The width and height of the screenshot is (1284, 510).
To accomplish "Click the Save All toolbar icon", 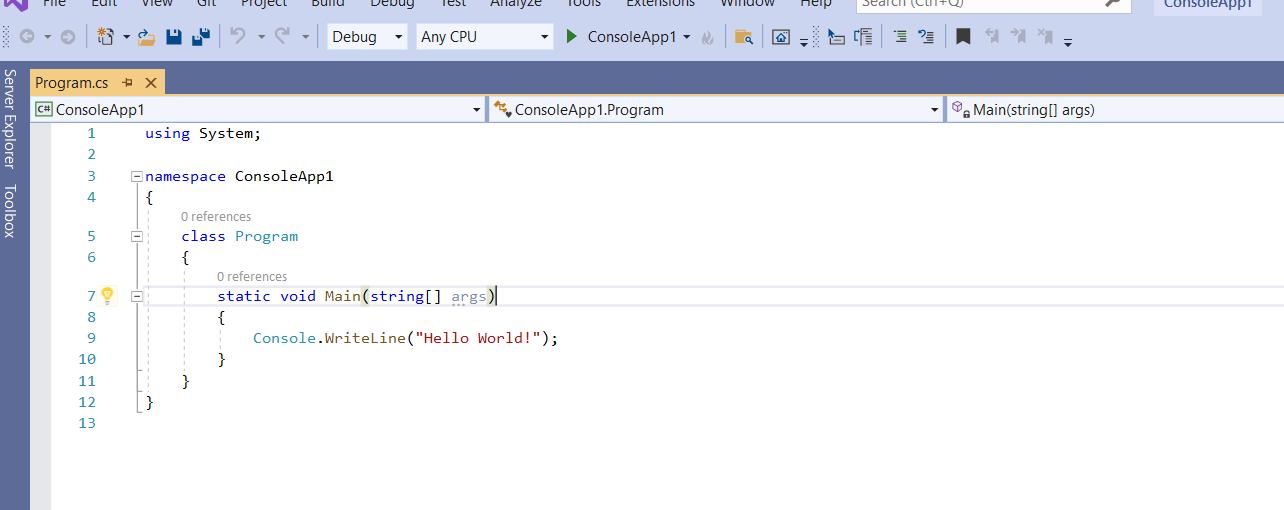I will 201,37.
